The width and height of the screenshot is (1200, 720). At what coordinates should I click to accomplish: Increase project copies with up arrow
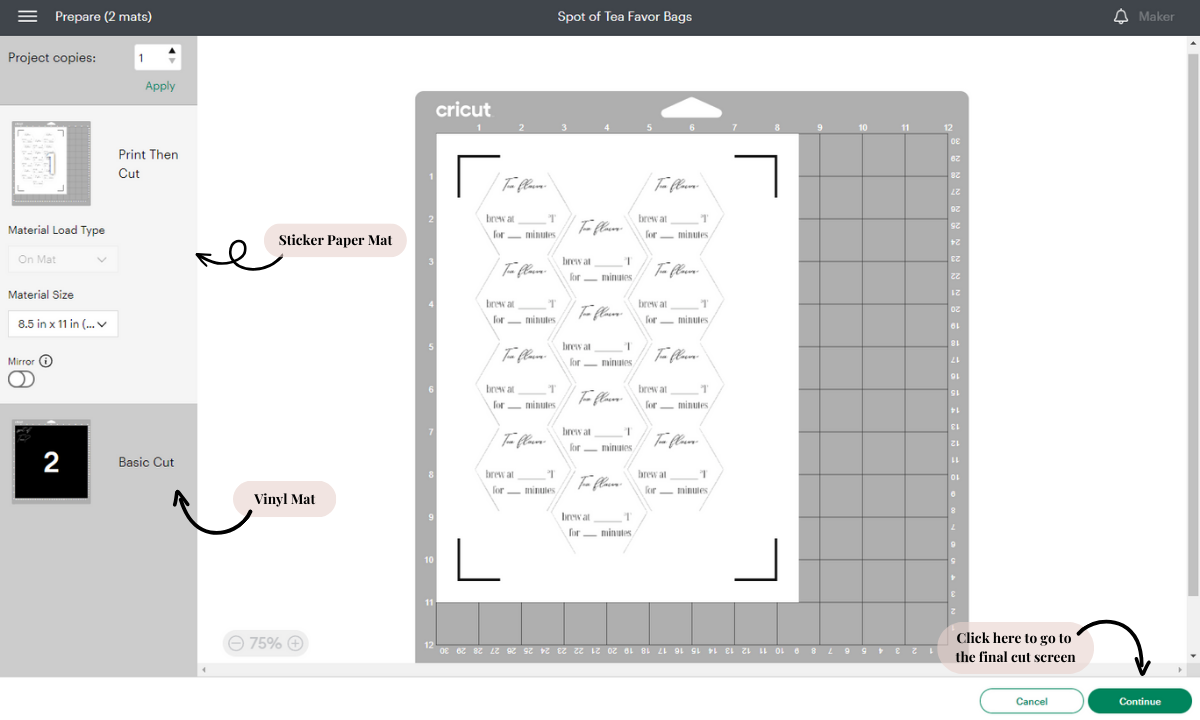tap(172, 51)
